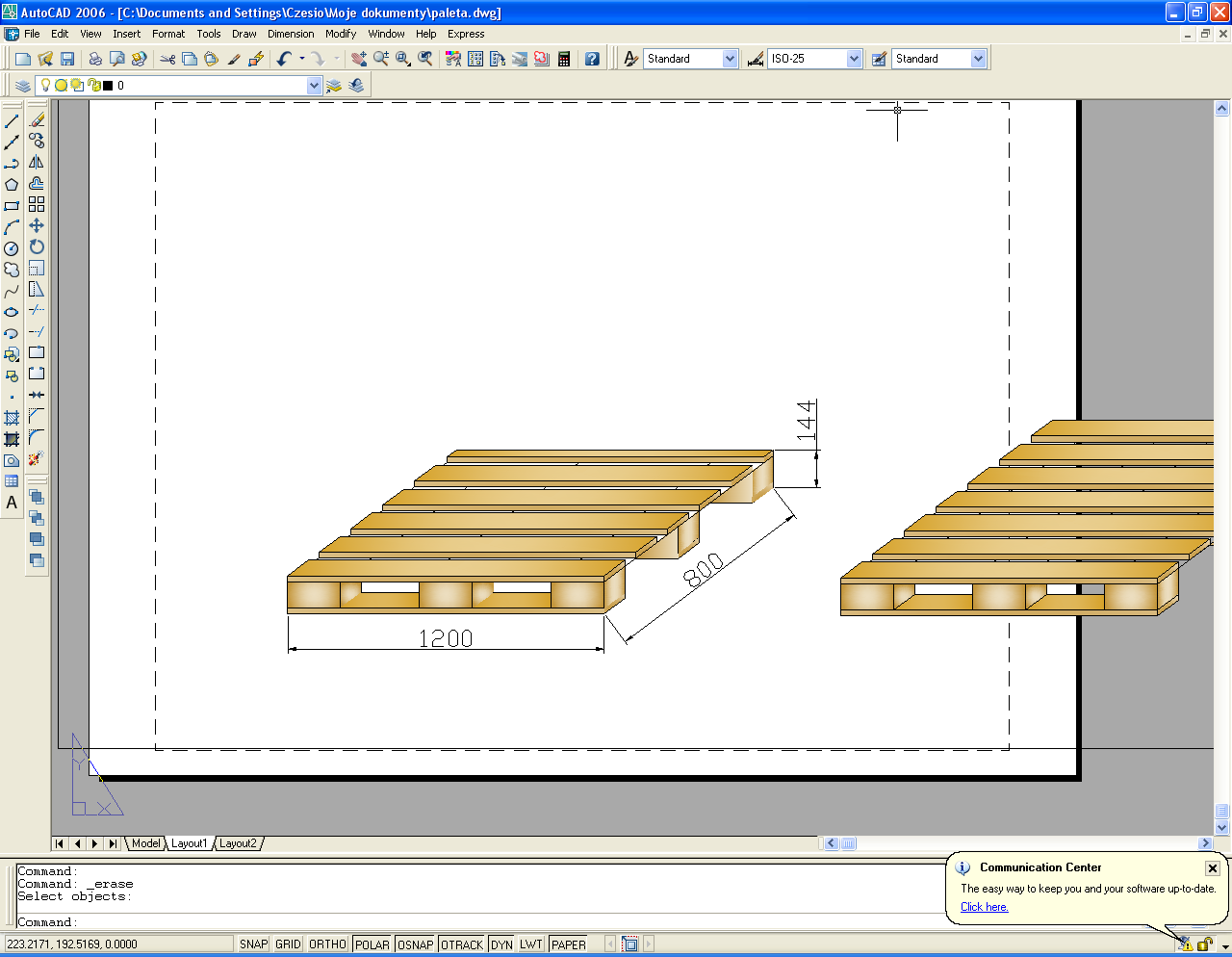The image size is (1232, 957).
Task: Open the ISO-25 dimension style dropdown
Action: pos(854,59)
